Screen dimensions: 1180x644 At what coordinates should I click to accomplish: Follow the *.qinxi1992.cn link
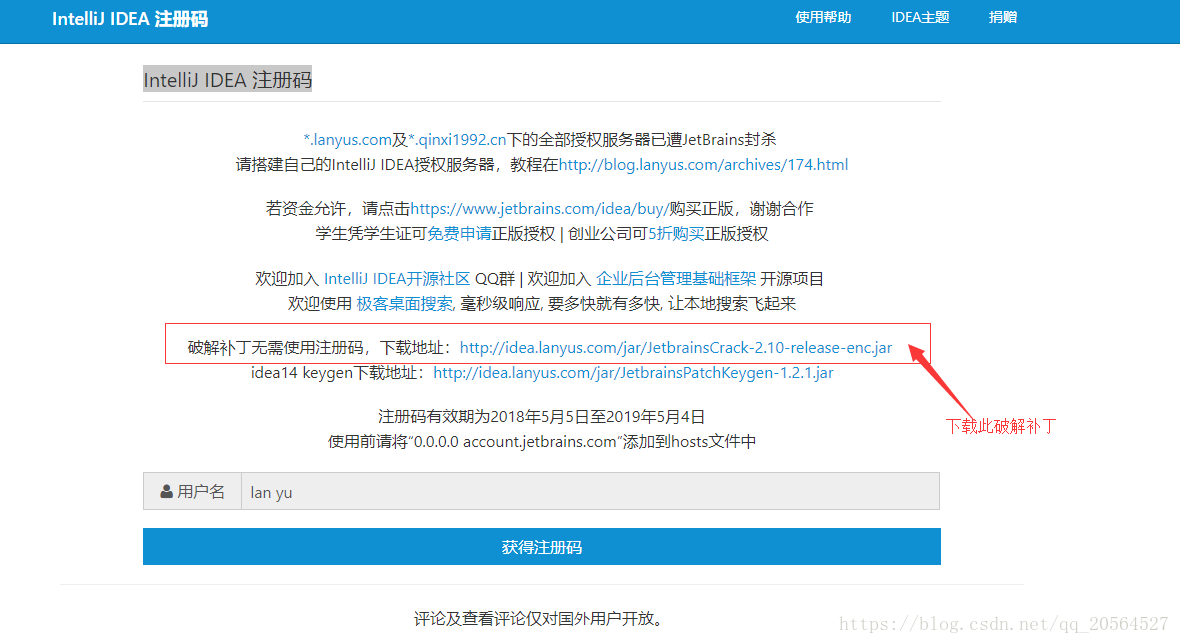point(458,139)
